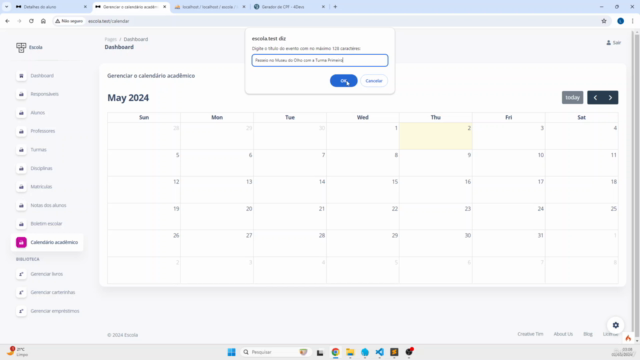Open Chrome from the taskbar
Image resolution: width=640 pixels, height=360 pixels.
336,352
